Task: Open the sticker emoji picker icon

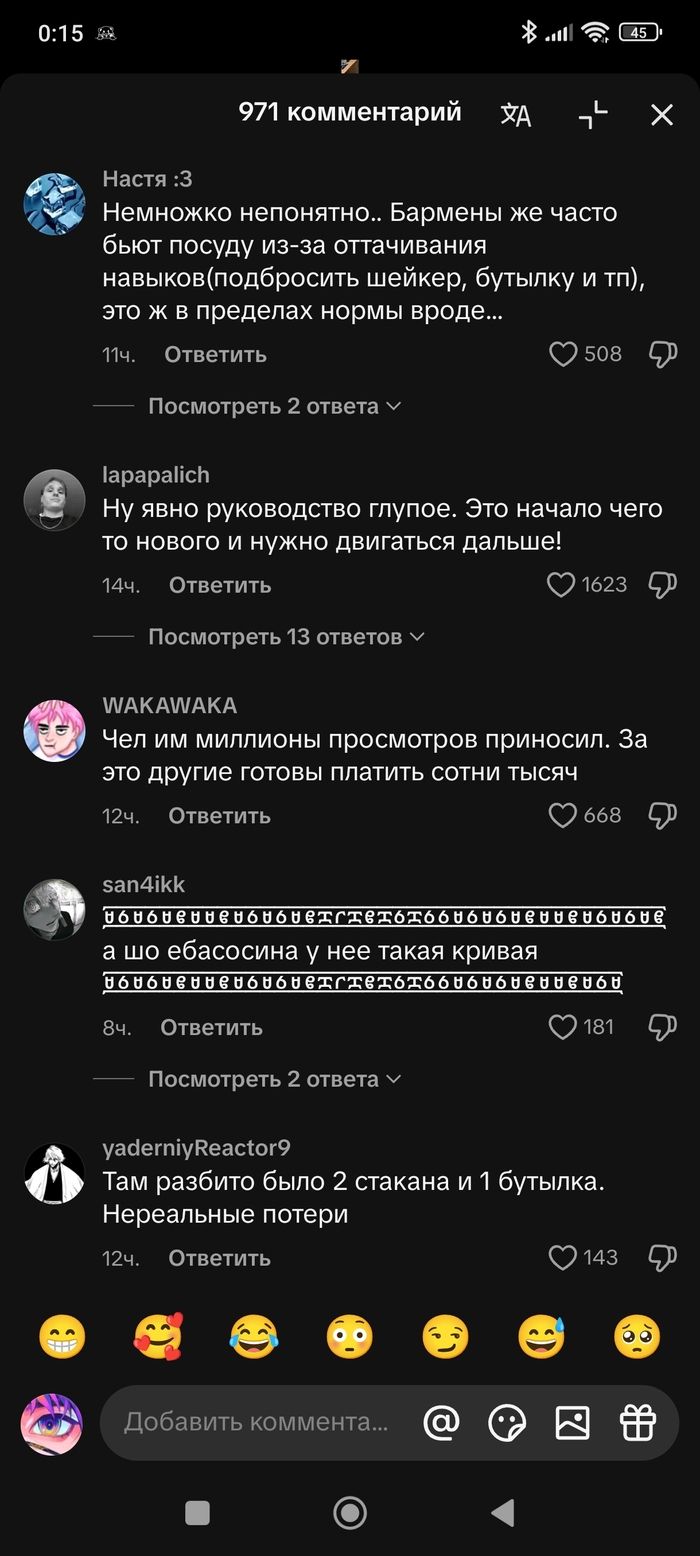Action: pos(507,1422)
